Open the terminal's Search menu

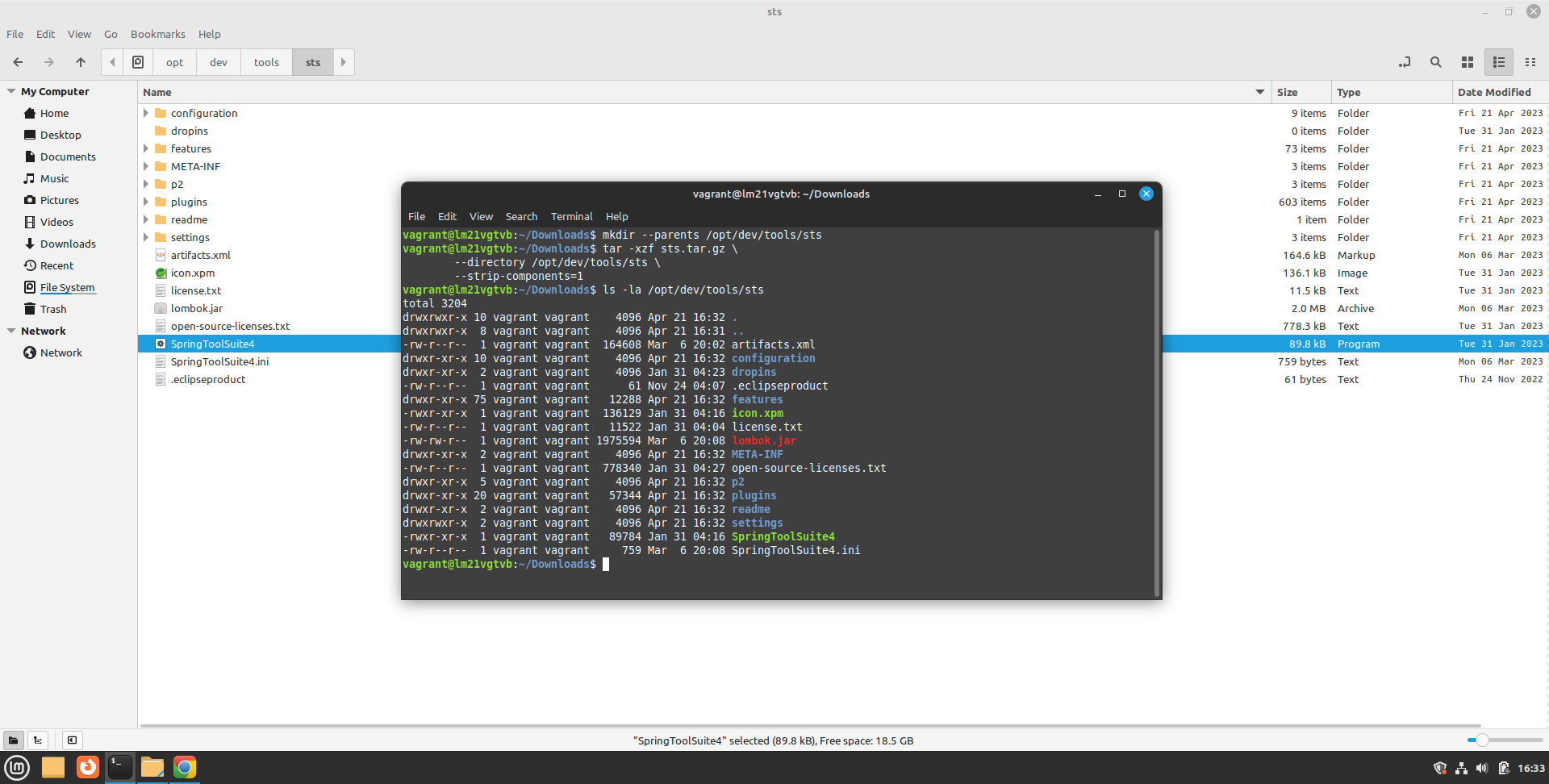tap(521, 216)
